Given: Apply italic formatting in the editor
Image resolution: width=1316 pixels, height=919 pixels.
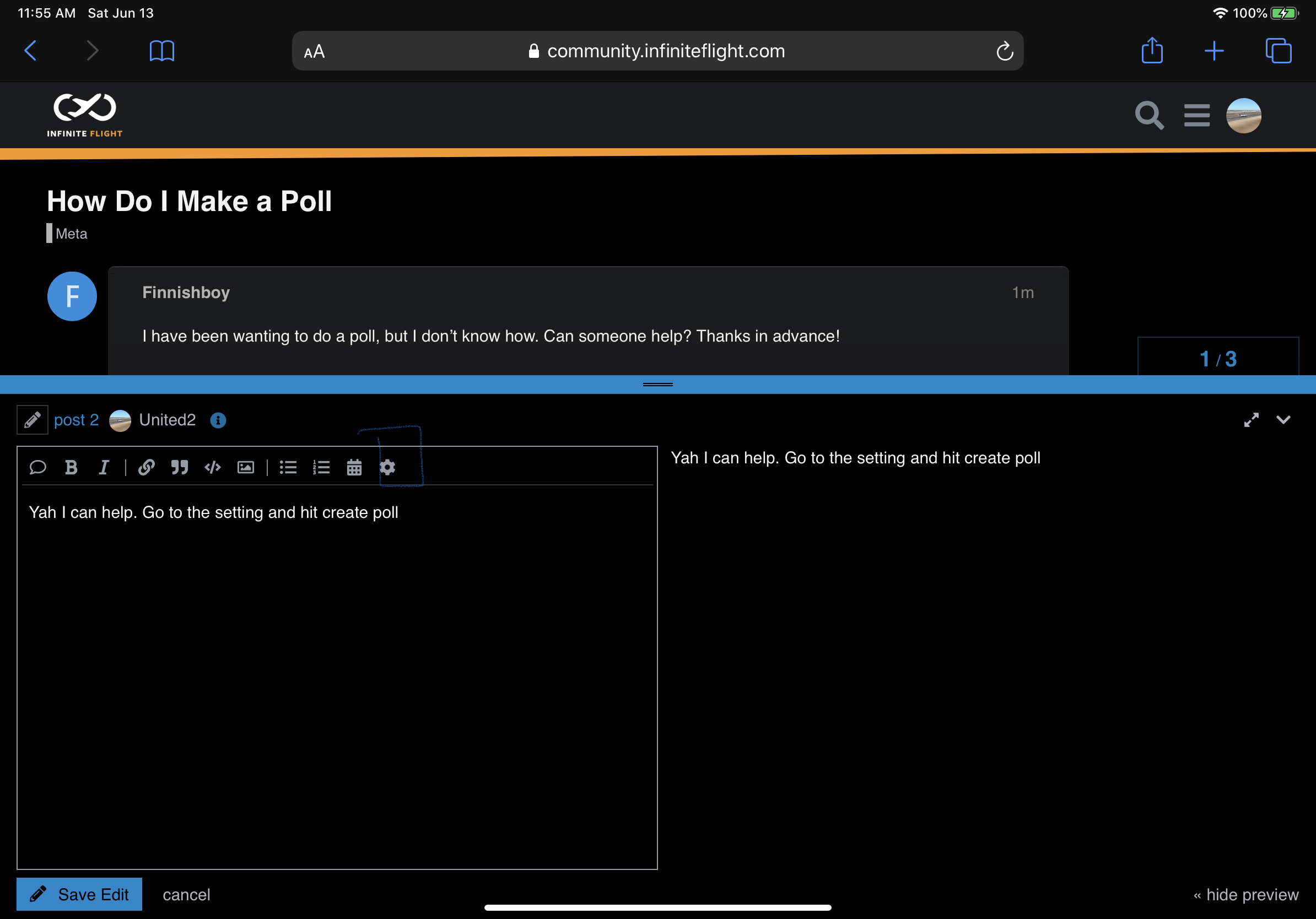Looking at the screenshot, I should click(104, 468).
